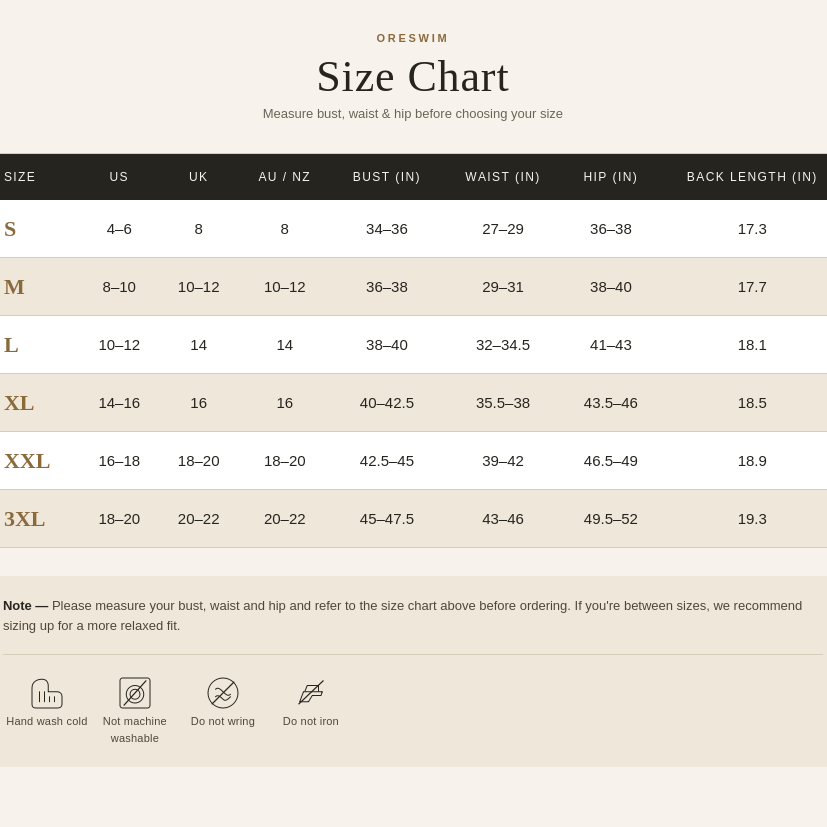
Task: Click the Note paragraph about sizing up
Action: click(x=402, y=616)
